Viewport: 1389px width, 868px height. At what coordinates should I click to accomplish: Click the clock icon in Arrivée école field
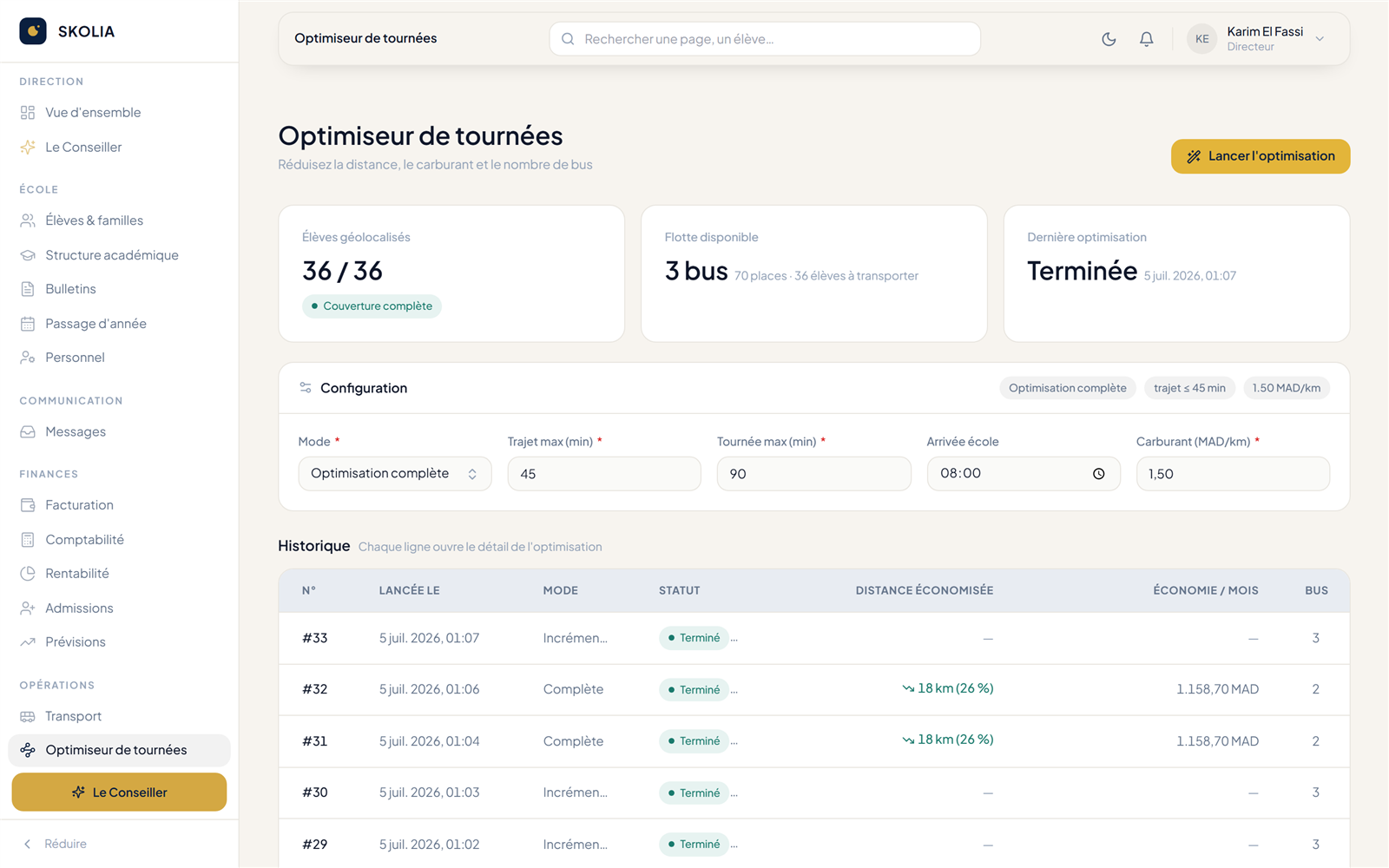click(x=1098, y=474)
